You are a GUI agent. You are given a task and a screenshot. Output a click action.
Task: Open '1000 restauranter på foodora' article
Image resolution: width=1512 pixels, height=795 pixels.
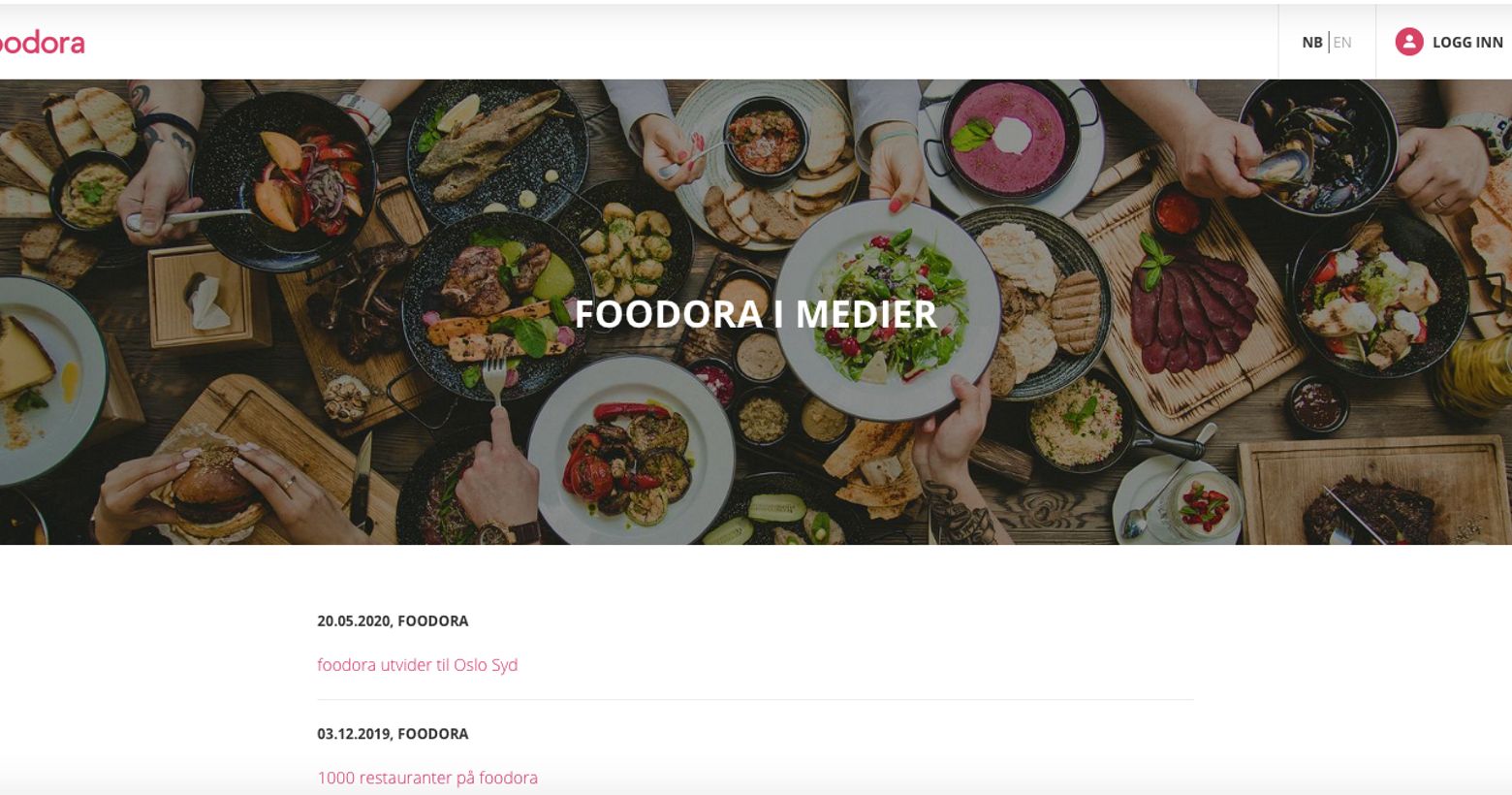click(427, 778)
